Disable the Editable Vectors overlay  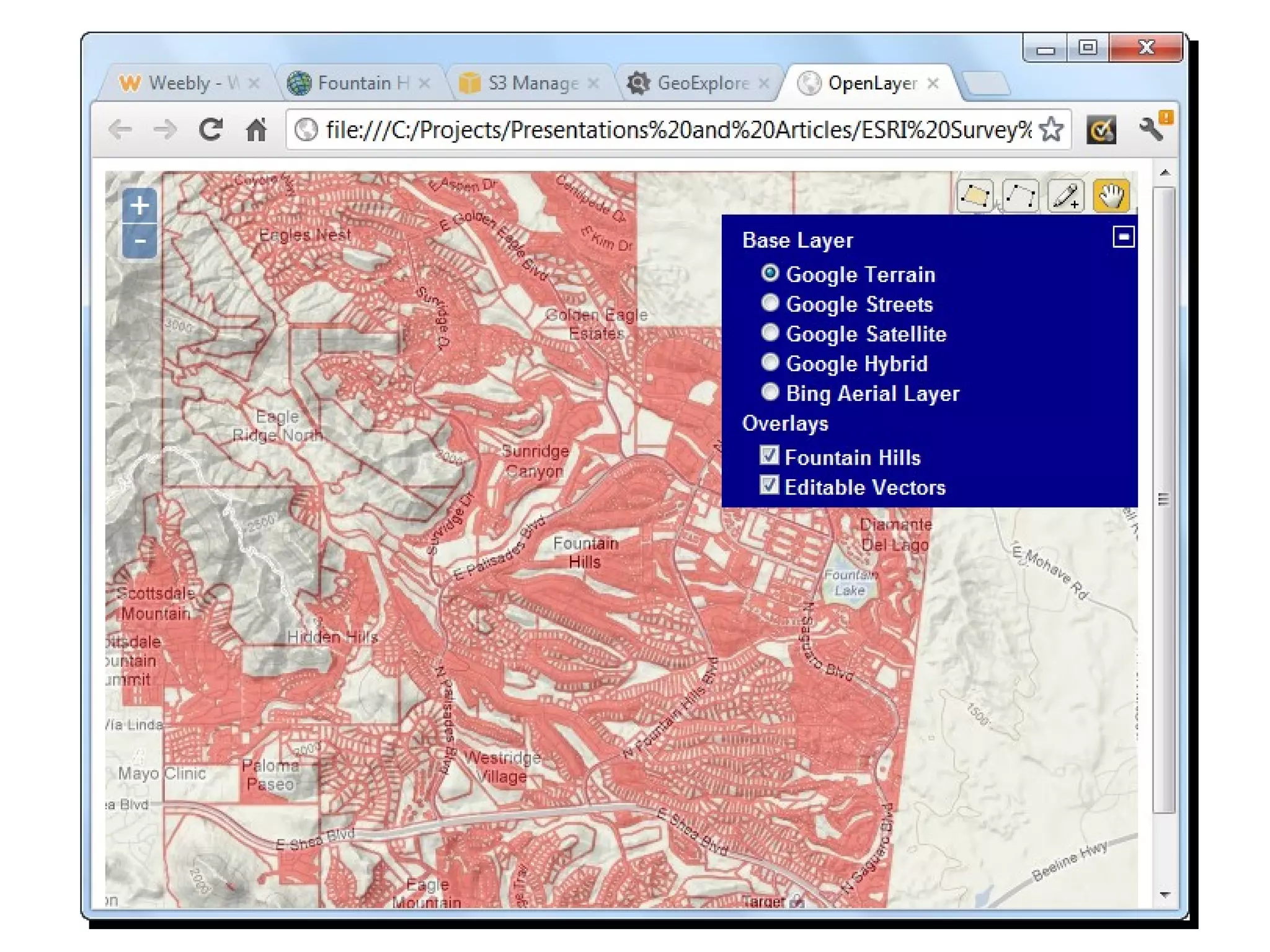770,485
